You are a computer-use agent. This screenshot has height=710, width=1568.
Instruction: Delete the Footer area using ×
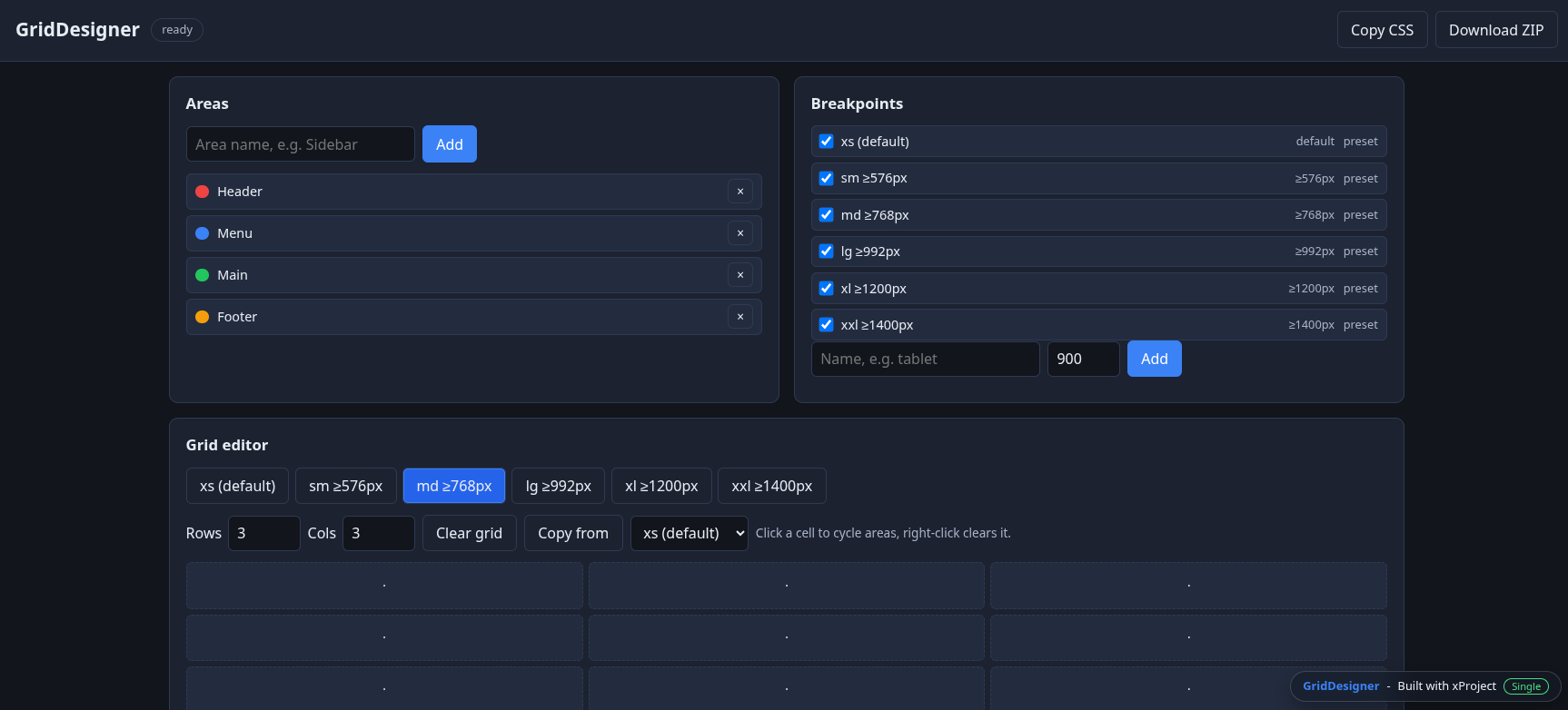(x=740, y=317)
